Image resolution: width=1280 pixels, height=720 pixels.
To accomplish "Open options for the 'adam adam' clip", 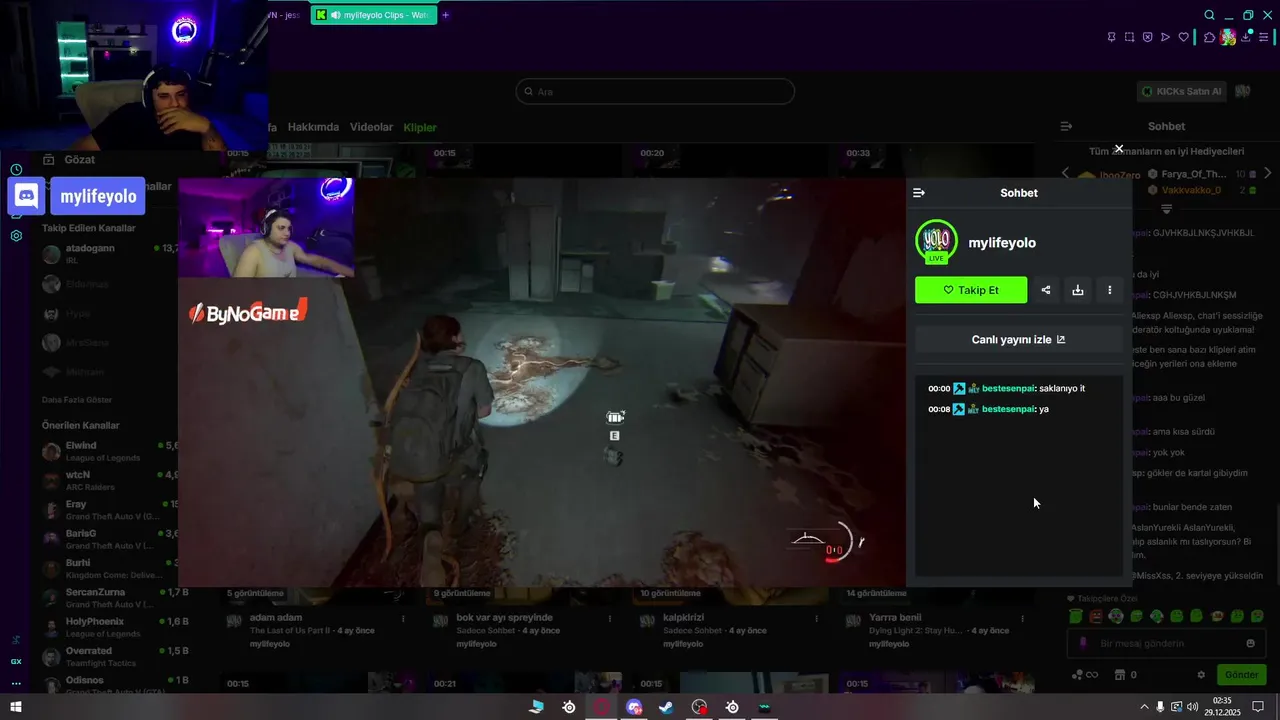I will 404,618.
